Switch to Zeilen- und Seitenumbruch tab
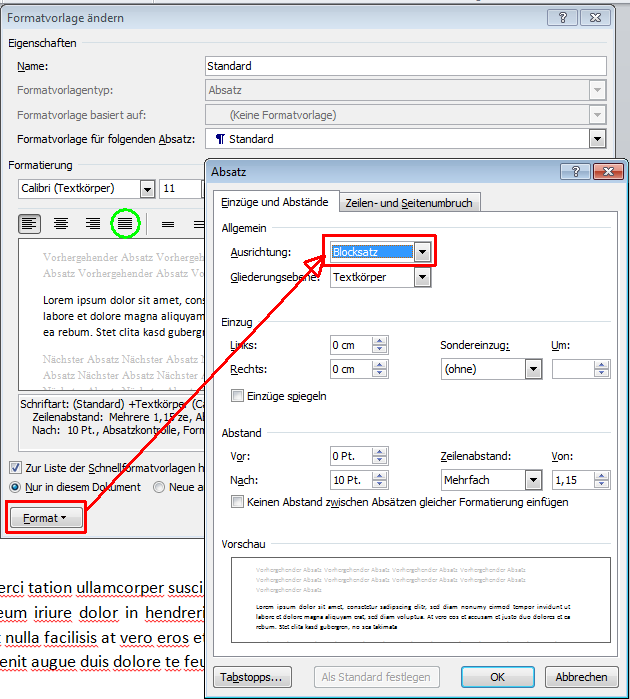 [x=409, y=203]
